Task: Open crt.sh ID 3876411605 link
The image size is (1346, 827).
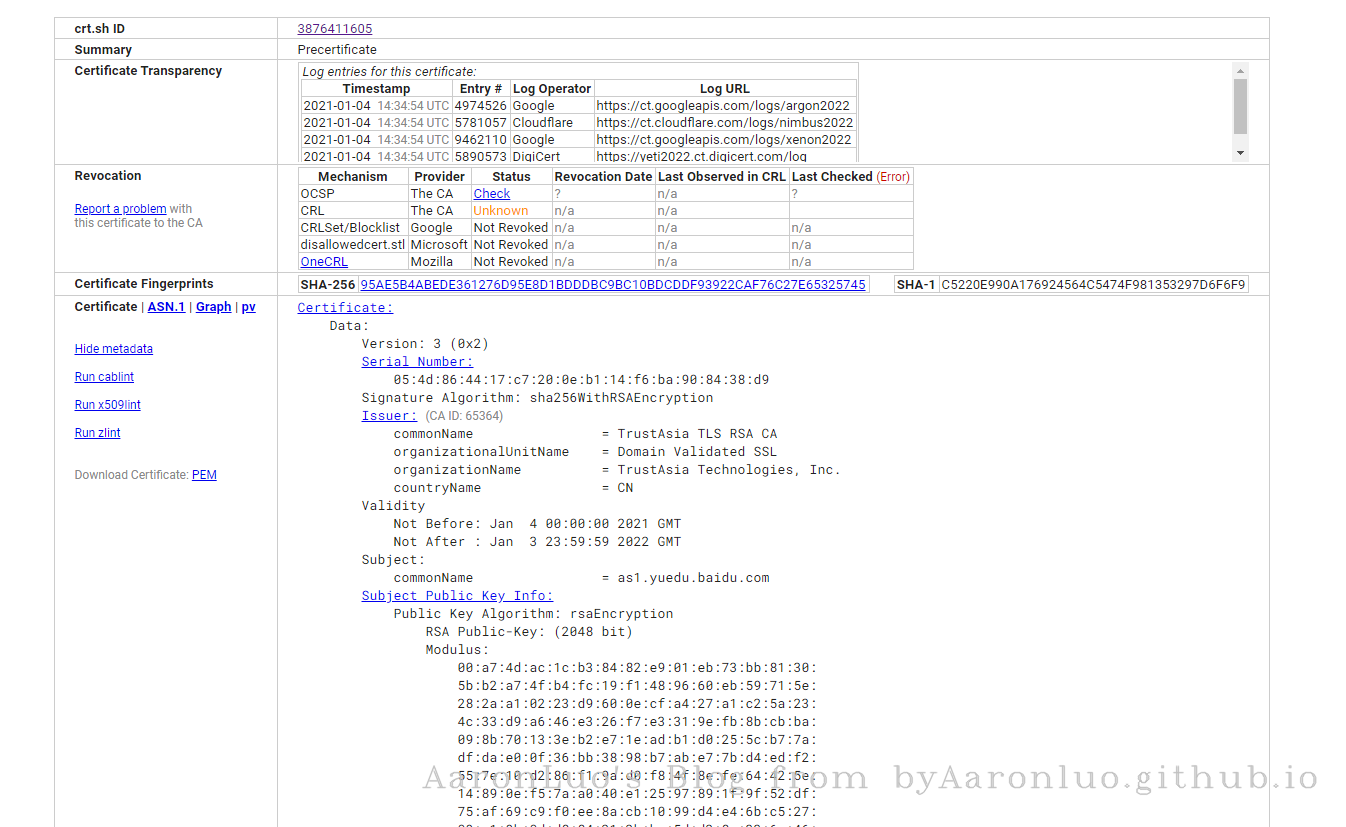Action: click(334, 29)
